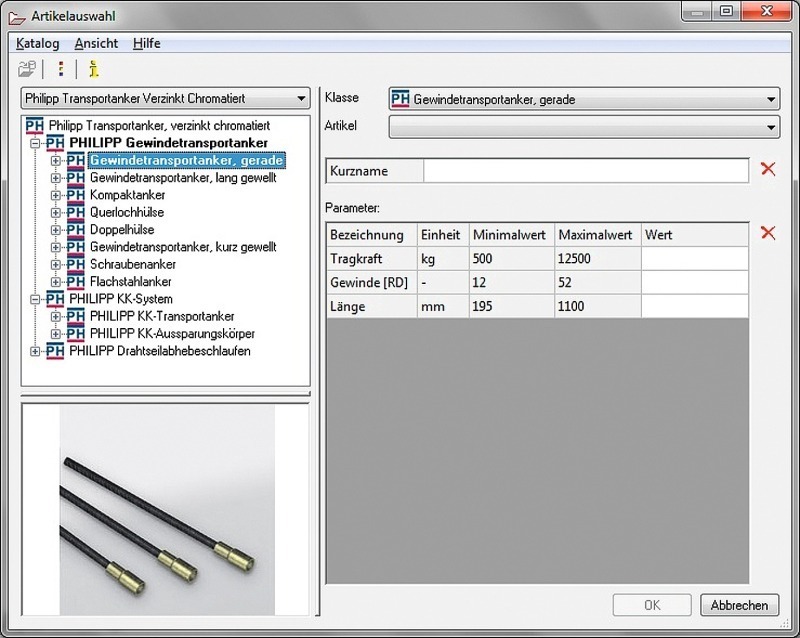Collapse PHILIPP Gewindetransportanker tree node

[x=35, y=143]
